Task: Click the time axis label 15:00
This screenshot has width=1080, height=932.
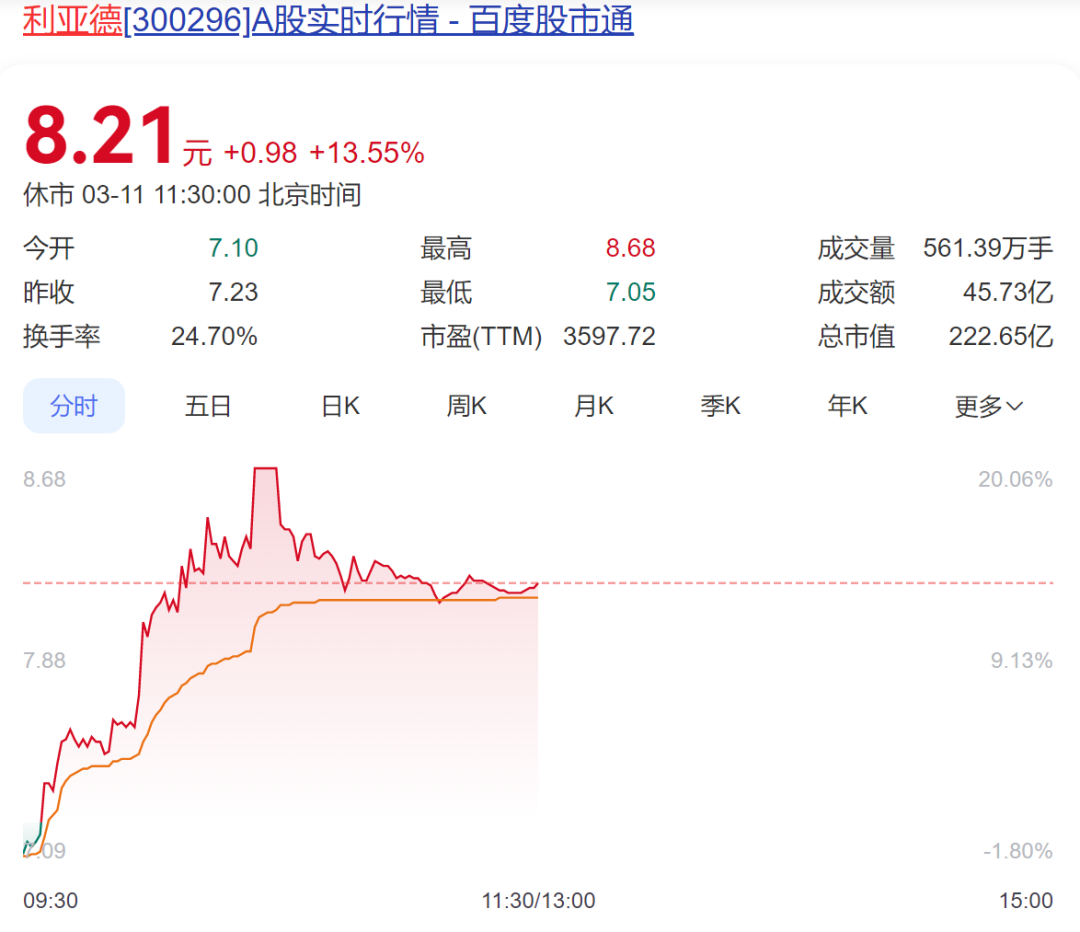Action: (1026, 900)
